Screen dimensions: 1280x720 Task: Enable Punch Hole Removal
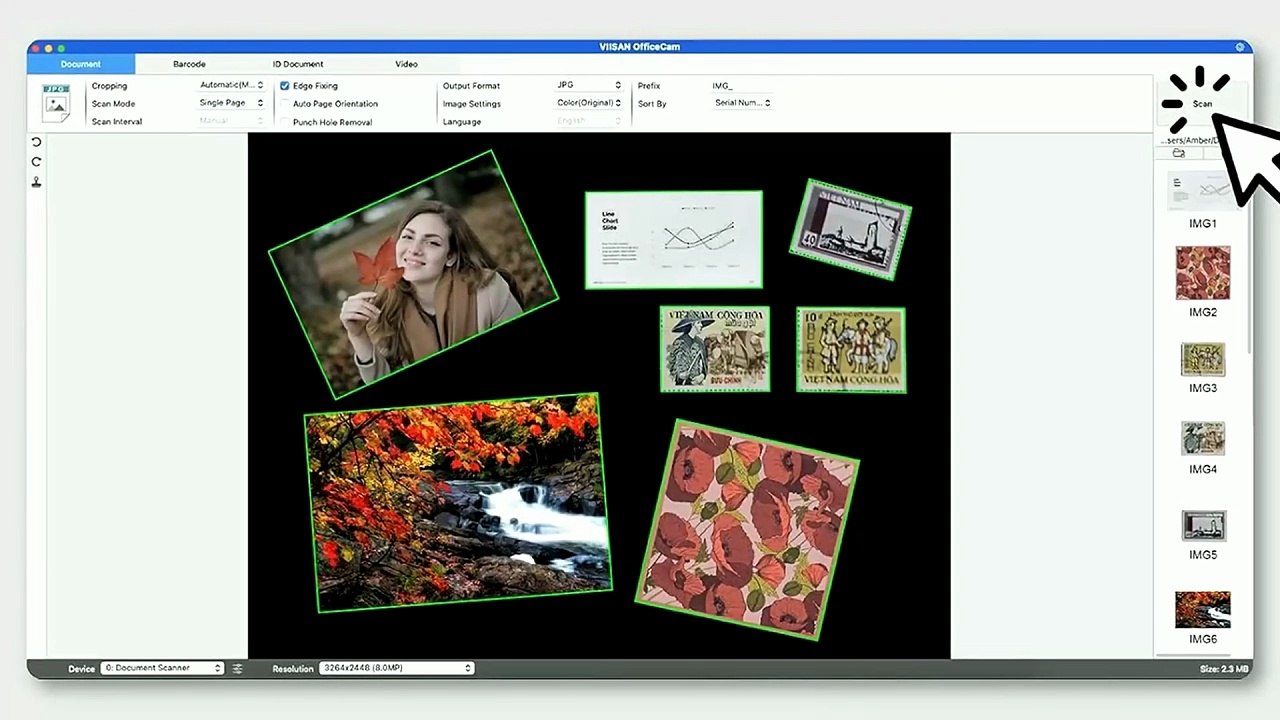pyautogui.click(x=285, y=122)
